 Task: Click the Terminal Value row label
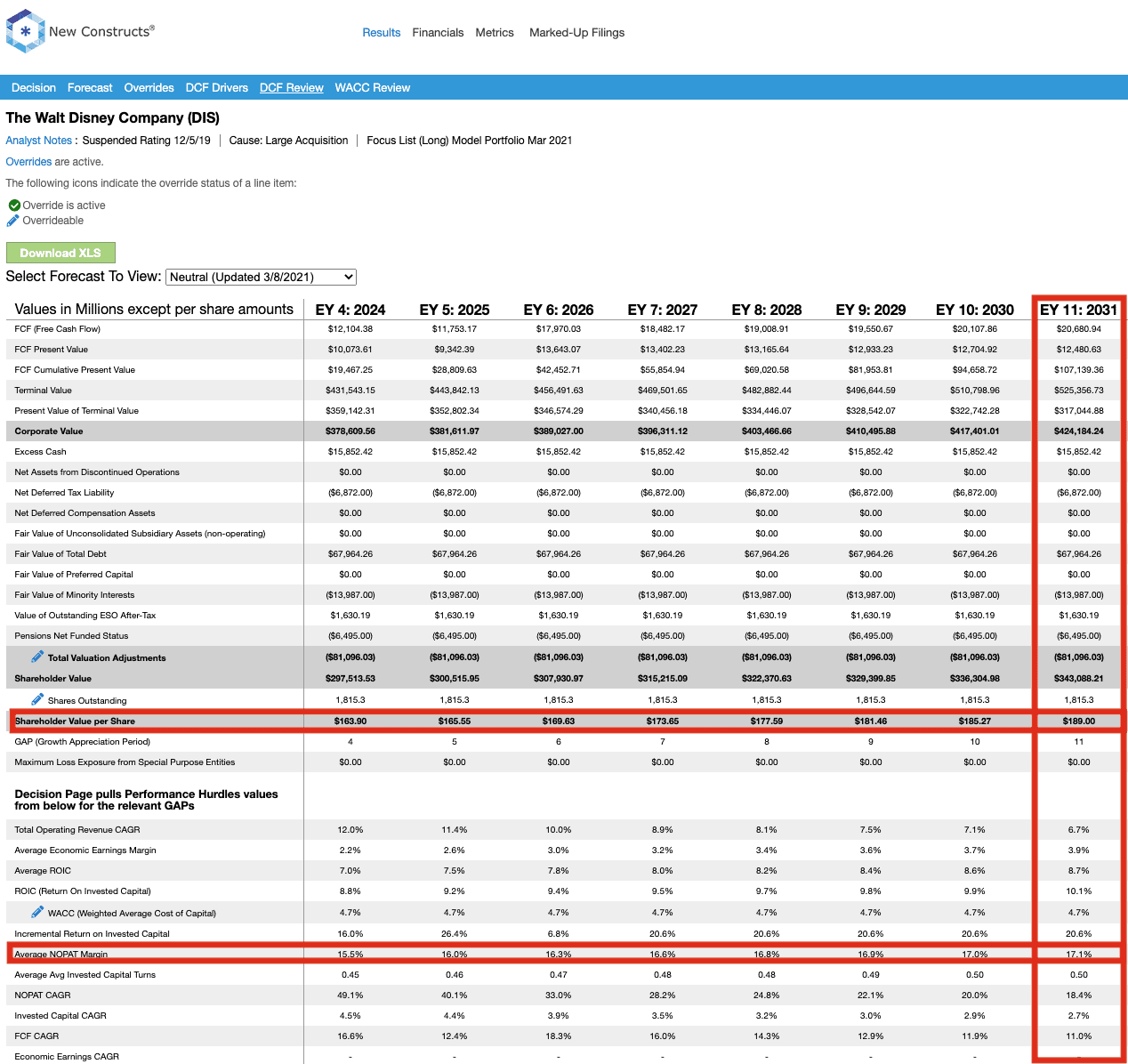[x=44, y=391]
